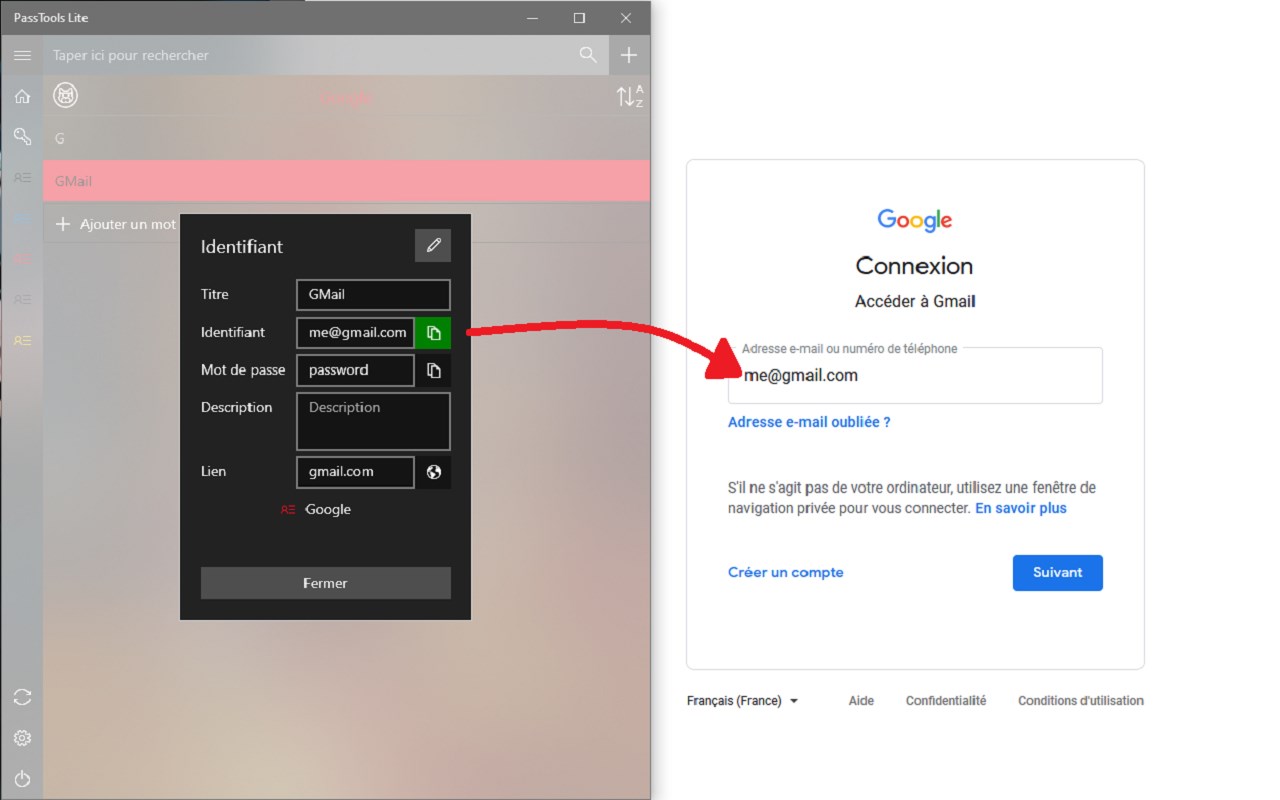Click the search magnifier icon

pos(588,55)
